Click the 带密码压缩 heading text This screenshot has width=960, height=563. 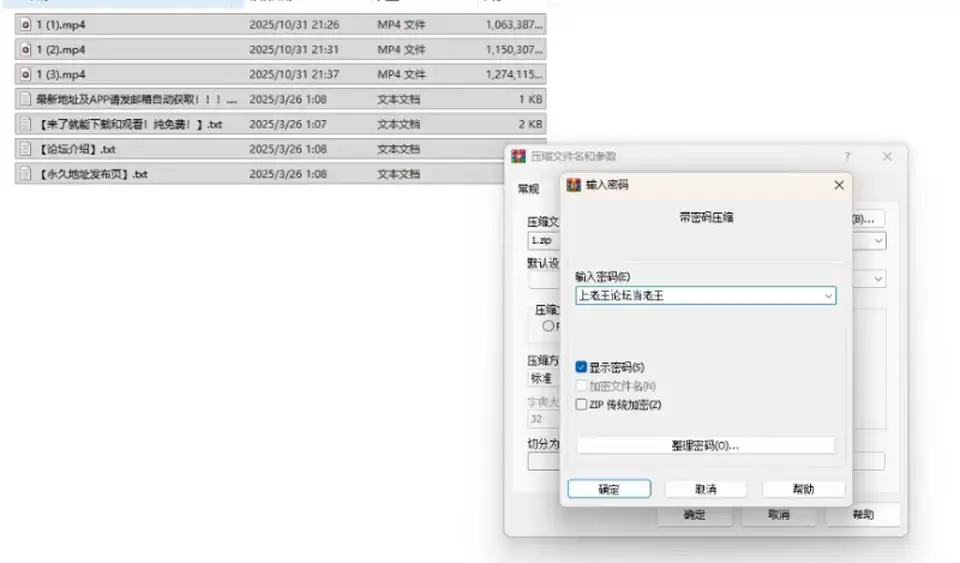point(706,217)
